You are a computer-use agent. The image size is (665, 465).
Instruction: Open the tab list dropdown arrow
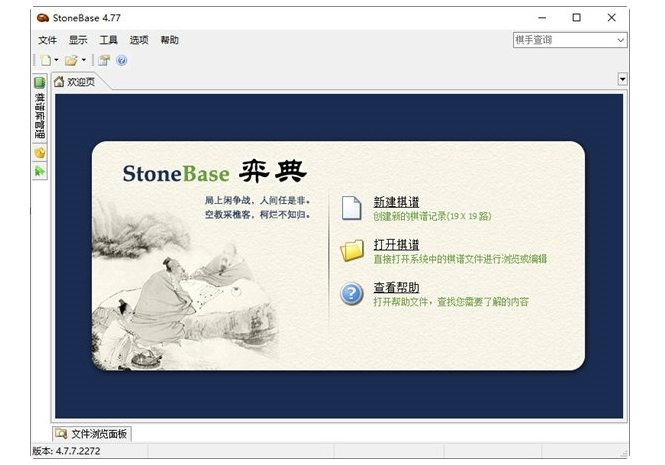coord(622,79)
